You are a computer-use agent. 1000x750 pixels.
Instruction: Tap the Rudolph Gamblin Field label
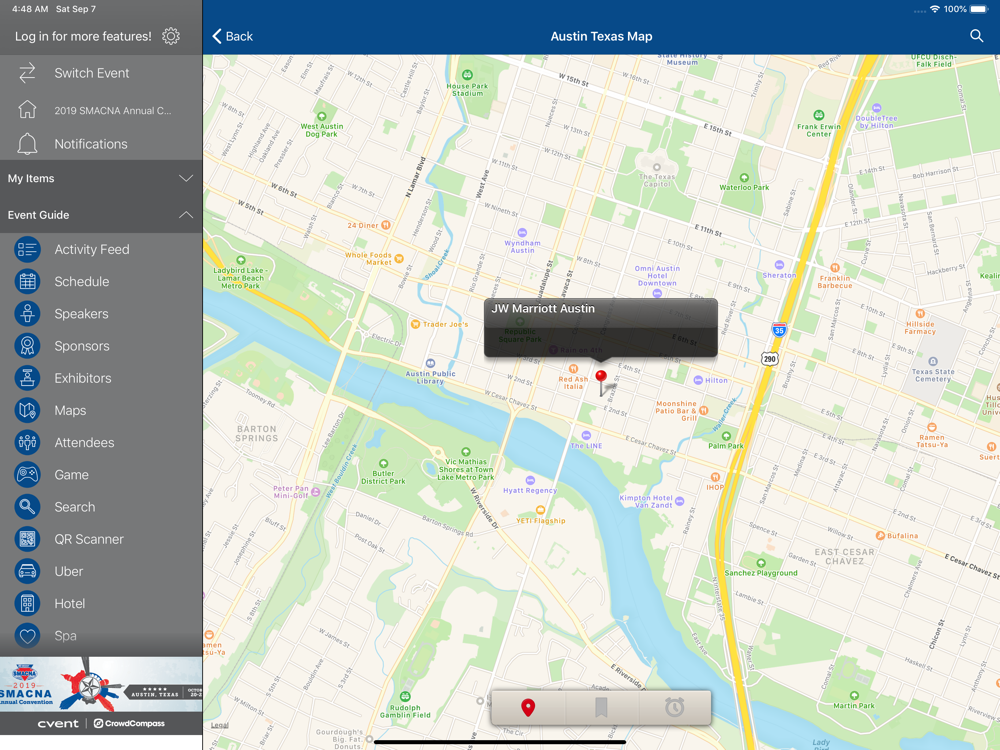(x=405, y=711)
